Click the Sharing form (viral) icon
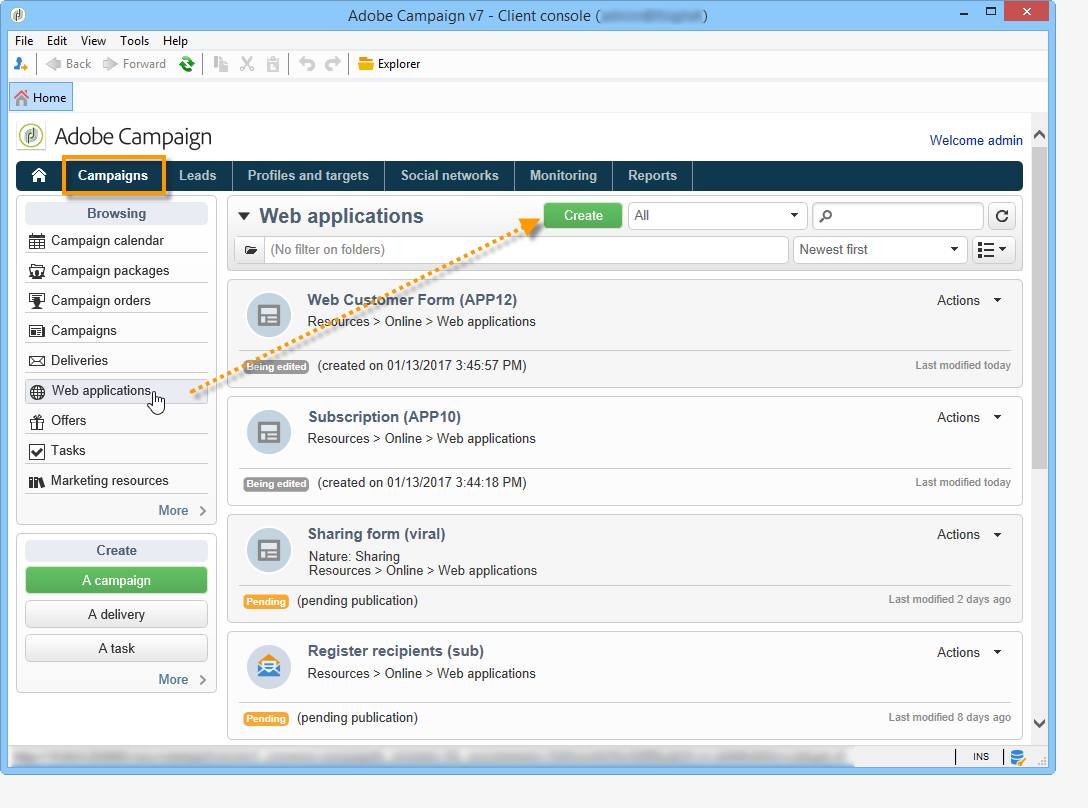 click(269, 550)
